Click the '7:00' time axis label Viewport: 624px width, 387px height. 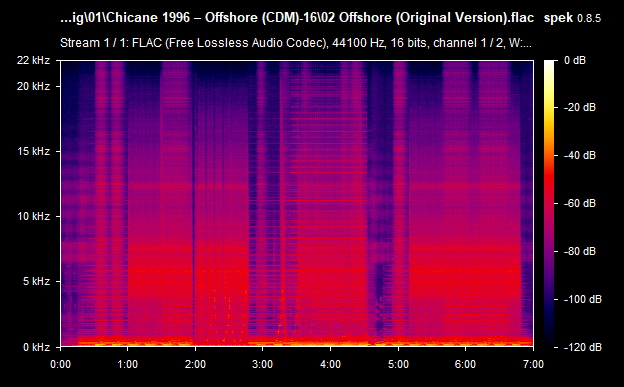(533, 364)
